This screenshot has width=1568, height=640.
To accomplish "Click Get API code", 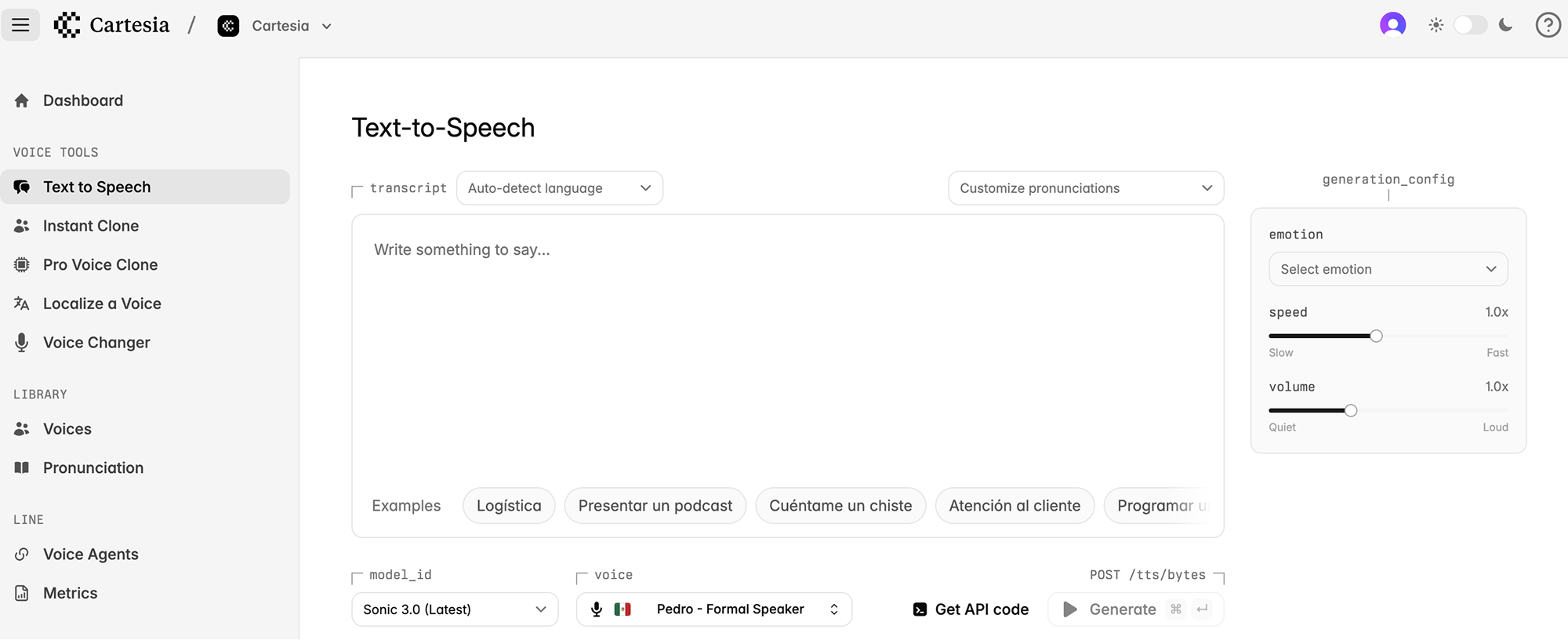I will click(971, 609).
